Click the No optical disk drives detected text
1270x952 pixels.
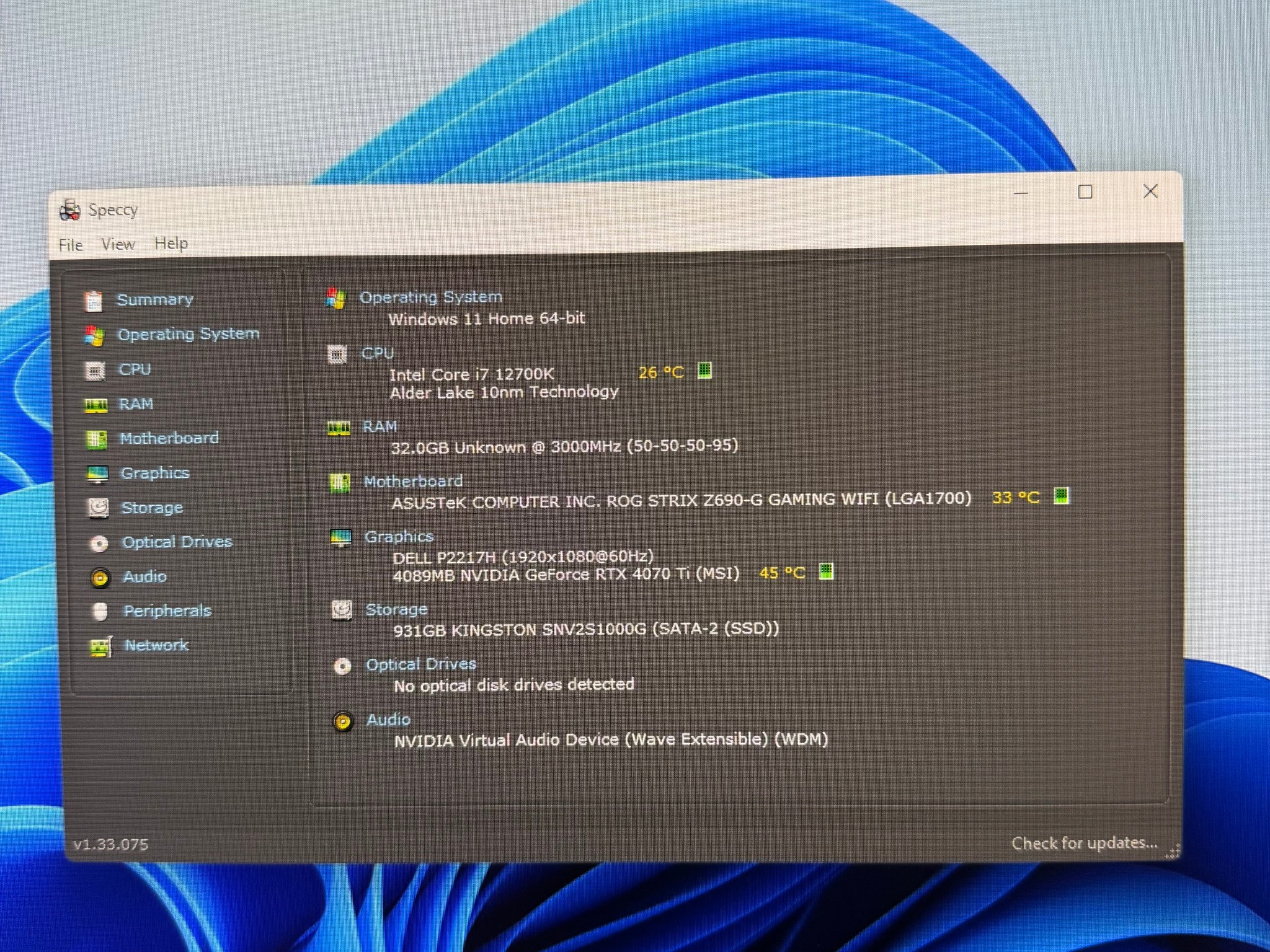click(514, 685)
